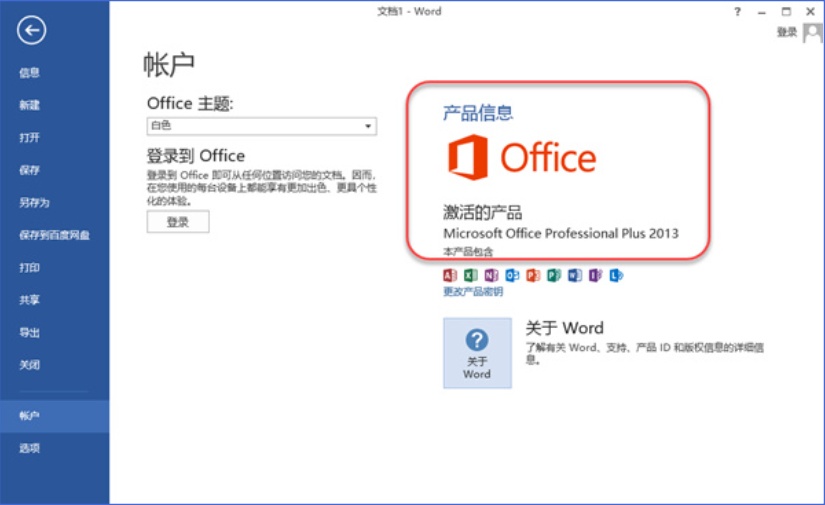
Task: Open 打印 in the sidebar
Action: [x=29, y=268]
